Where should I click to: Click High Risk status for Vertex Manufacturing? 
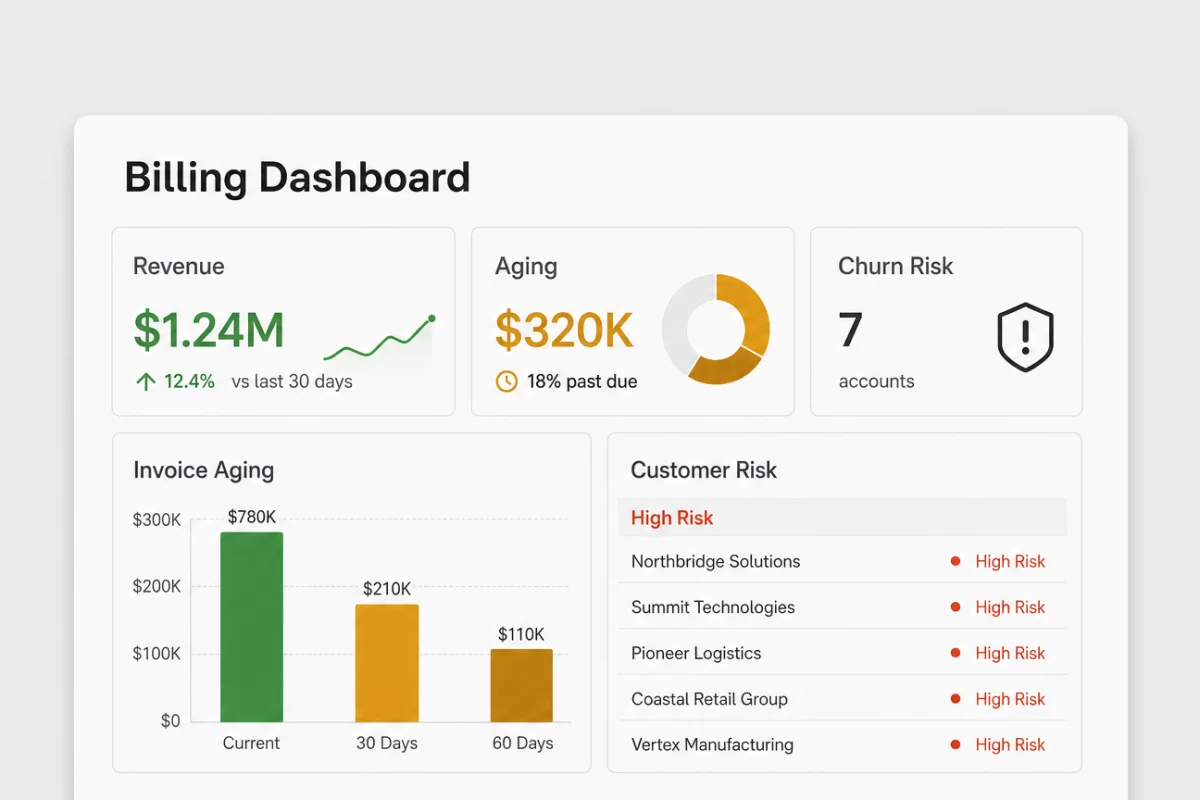(x=1010, y=744)
